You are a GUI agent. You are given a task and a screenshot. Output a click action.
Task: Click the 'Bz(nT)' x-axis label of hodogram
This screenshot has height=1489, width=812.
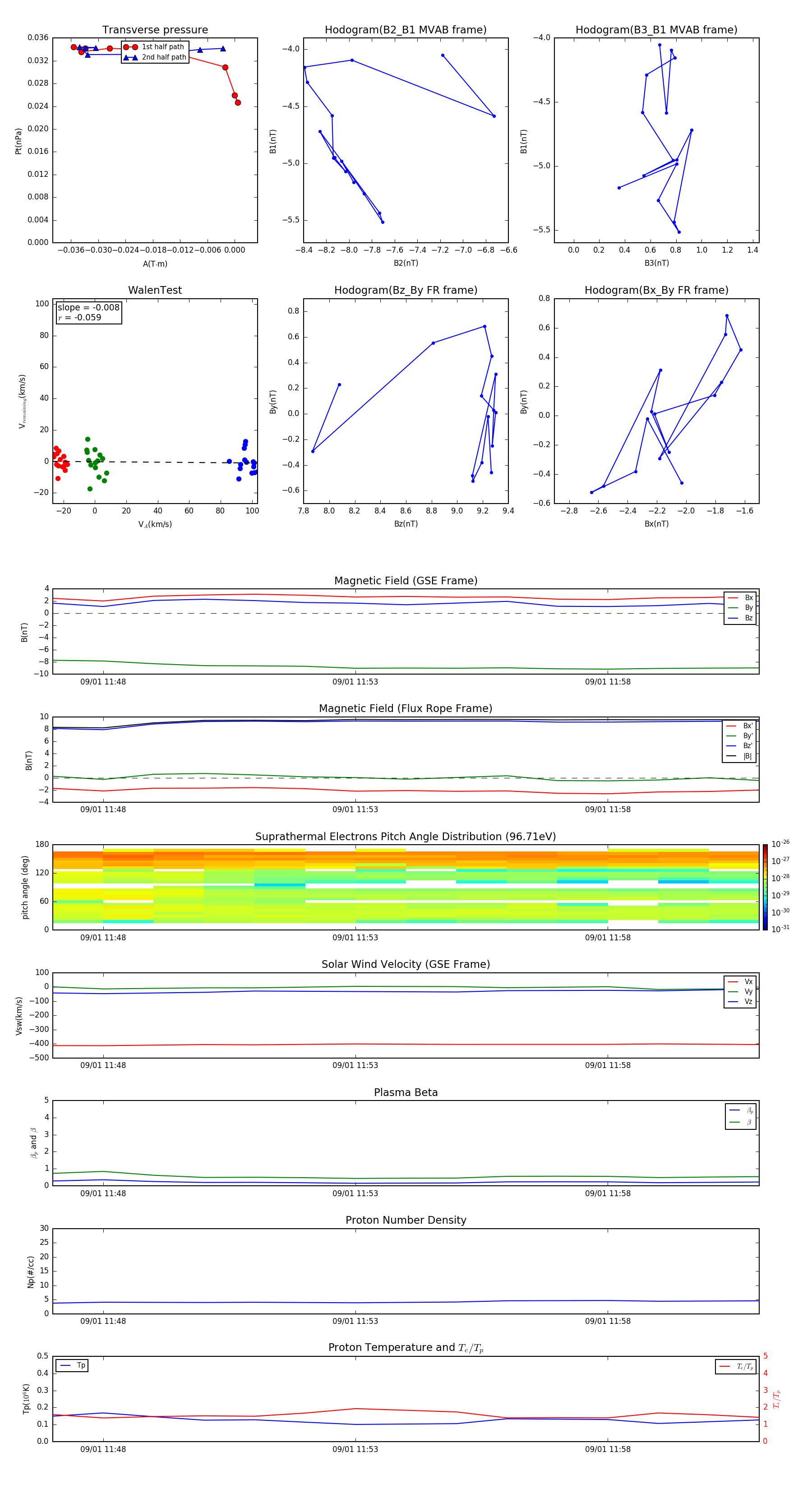click(406, 524)
